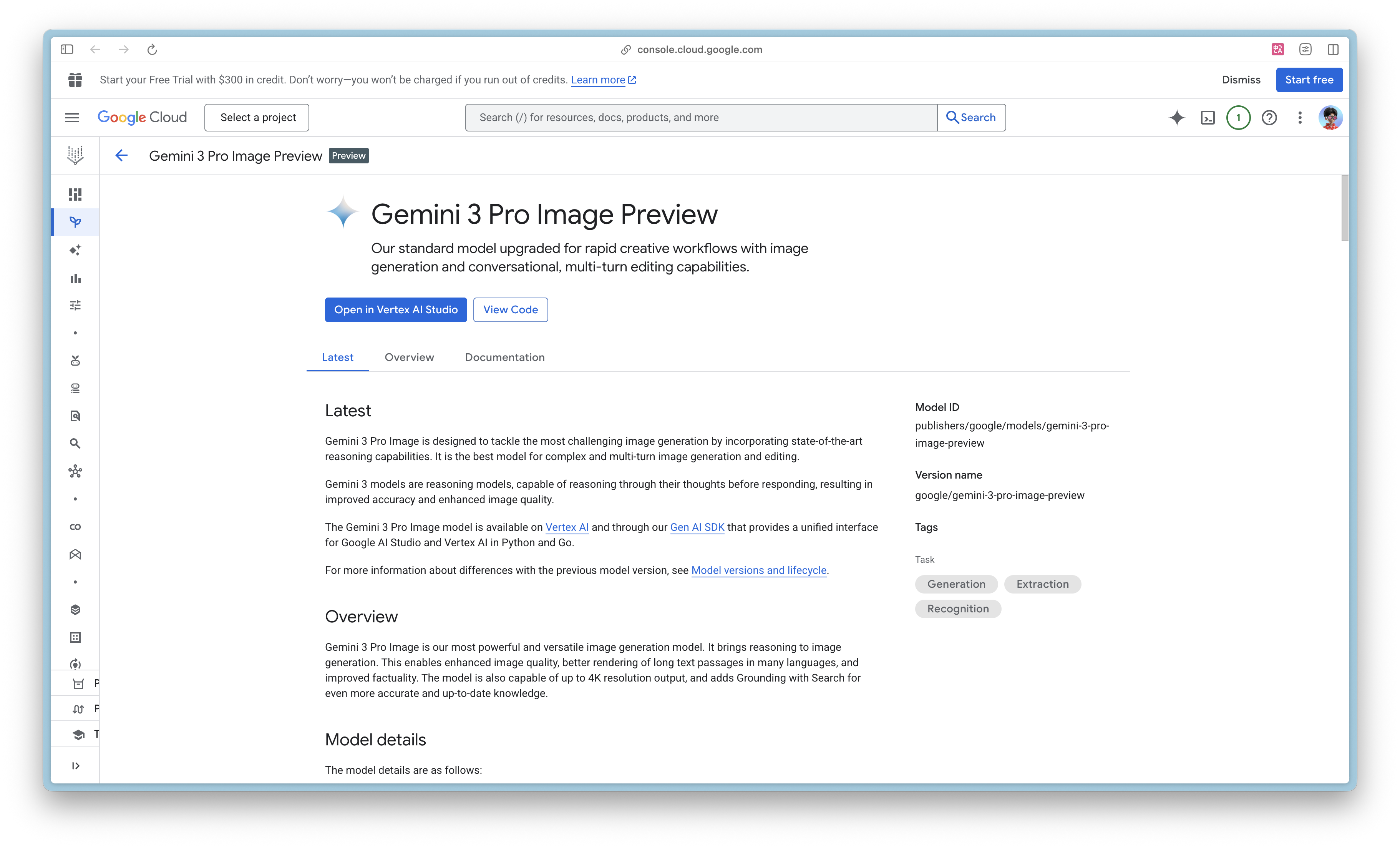
Task: Open notifications badge showing 1
Action: [1238, 118]
